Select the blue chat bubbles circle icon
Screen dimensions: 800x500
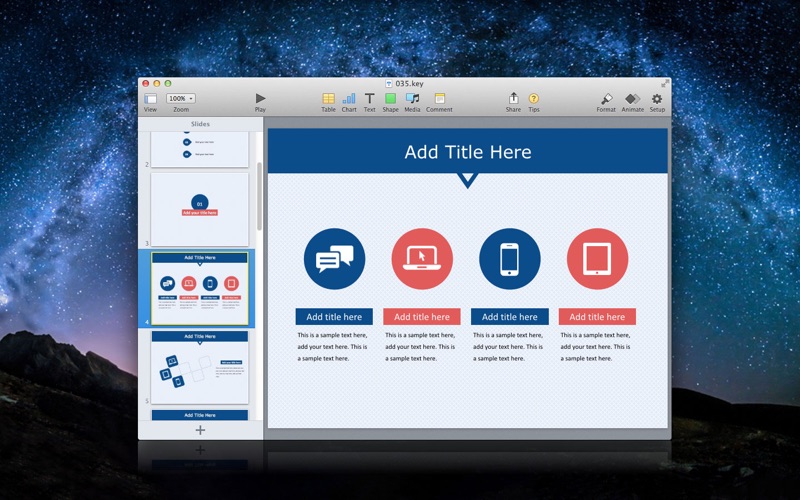coord(334,259)
